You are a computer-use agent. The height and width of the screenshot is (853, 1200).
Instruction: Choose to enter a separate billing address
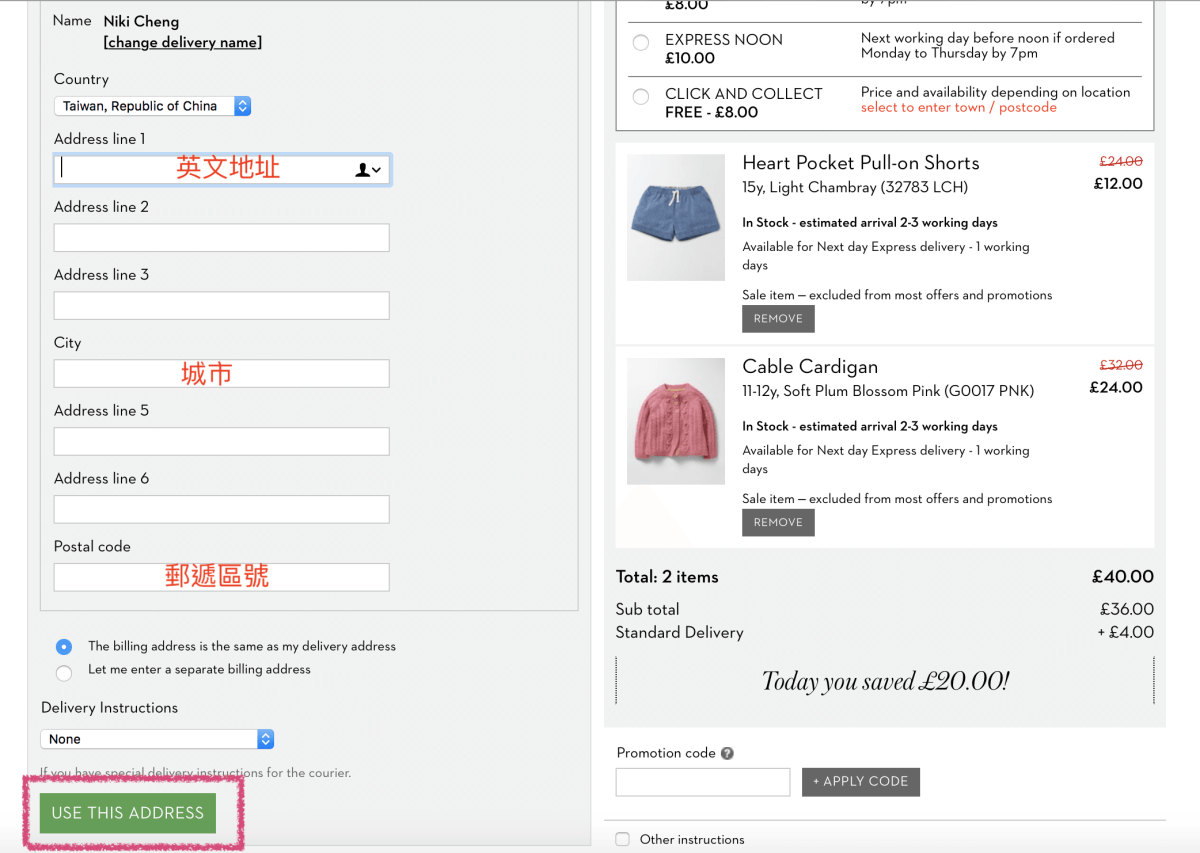click(64, 673)
